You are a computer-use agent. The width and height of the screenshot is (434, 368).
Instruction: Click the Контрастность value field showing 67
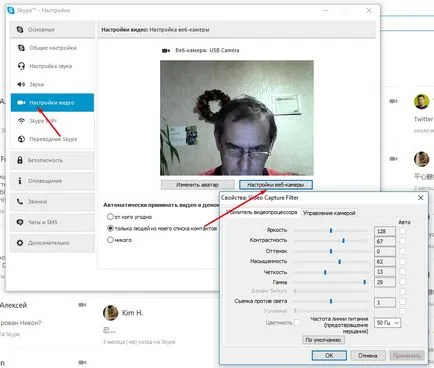pos(385,241)
